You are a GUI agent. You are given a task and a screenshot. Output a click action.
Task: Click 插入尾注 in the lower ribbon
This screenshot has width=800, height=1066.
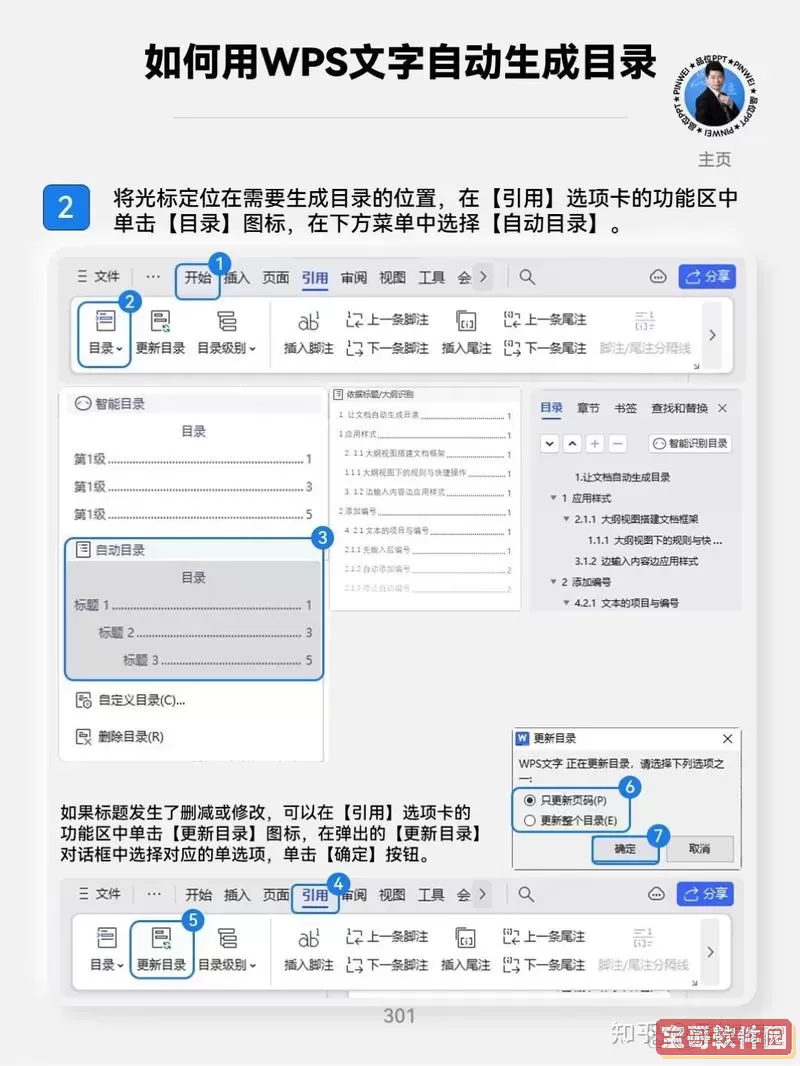466,950
